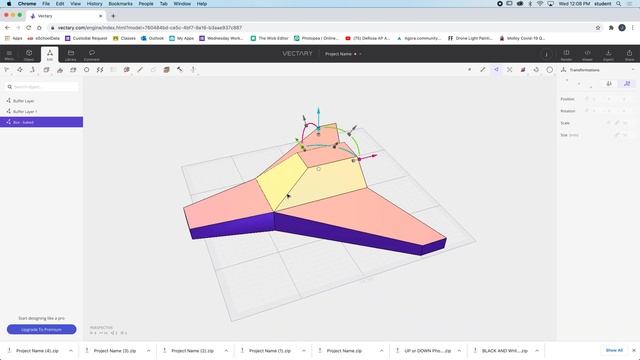Select the filled dark polygon icon

(523, 70)
